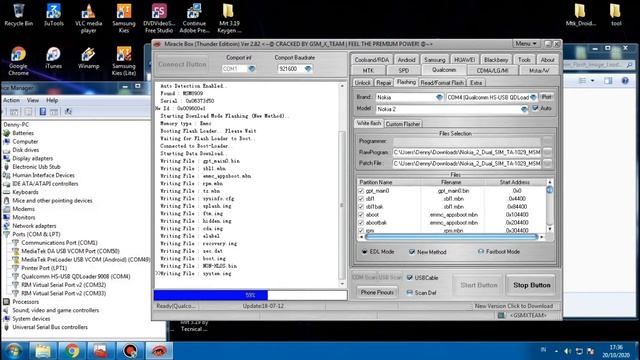Click the Phone Pinouts button
The width and height of the screenshot is (640, 360).
tap(377, 293)
